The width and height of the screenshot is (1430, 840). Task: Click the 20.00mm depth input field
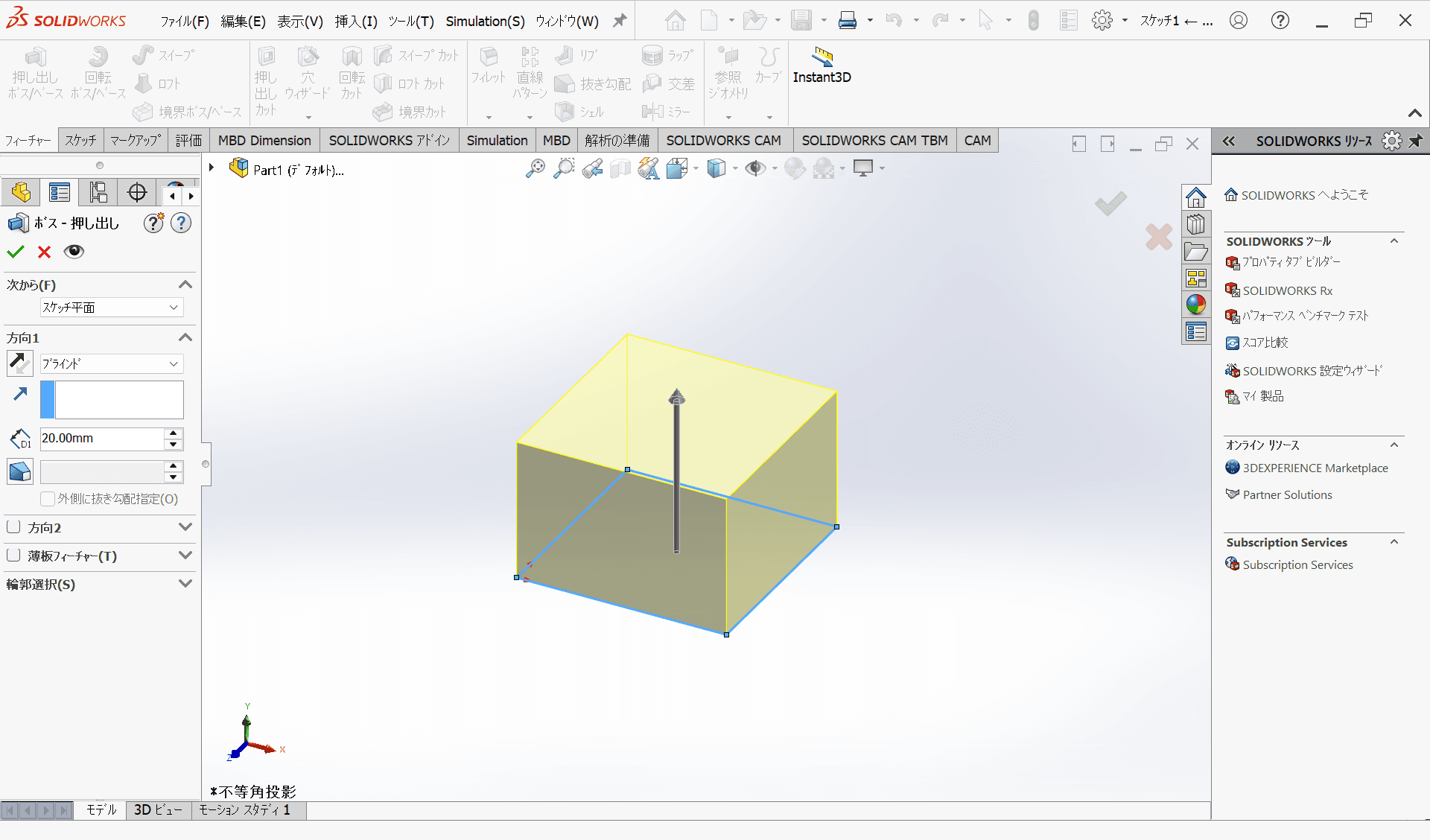101,439
